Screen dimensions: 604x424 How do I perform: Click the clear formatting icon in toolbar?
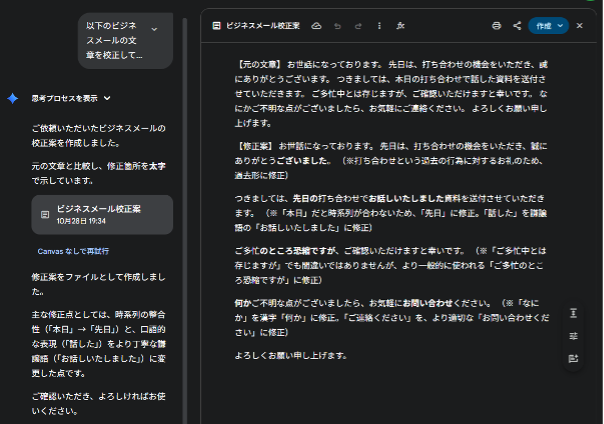point(401,25)
